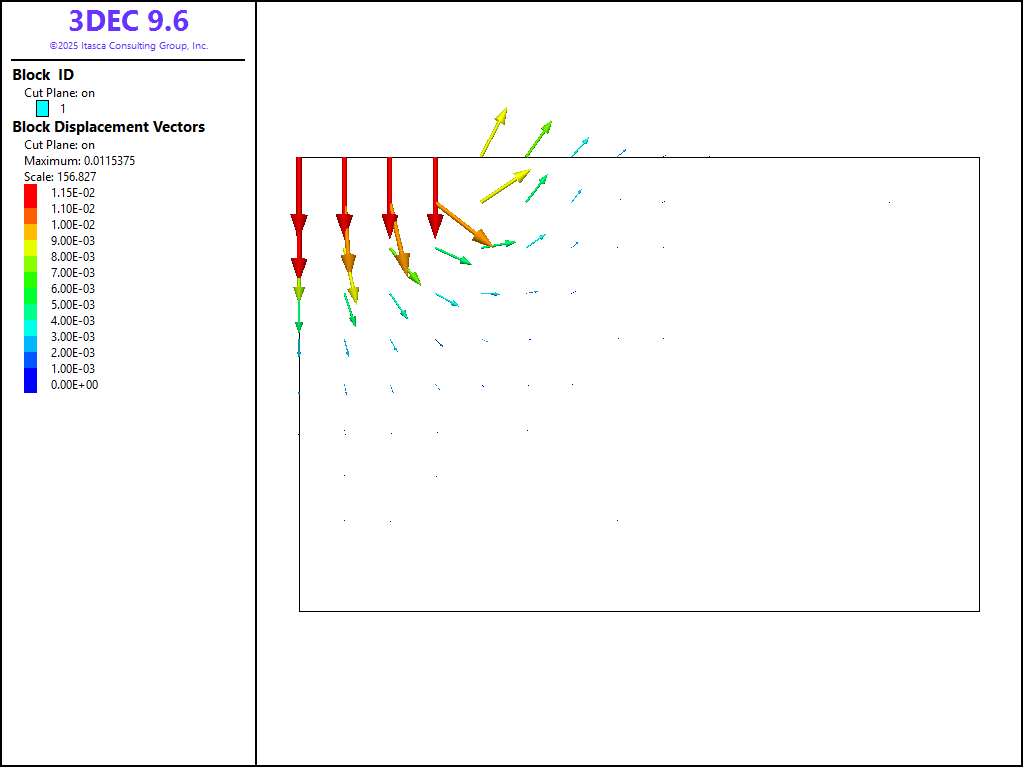The width and height of the screenshot is (1024, 768).
Task: Click the Scale: 156.827 legend entry
Action: pyautogui.click(x=60, y=177)
